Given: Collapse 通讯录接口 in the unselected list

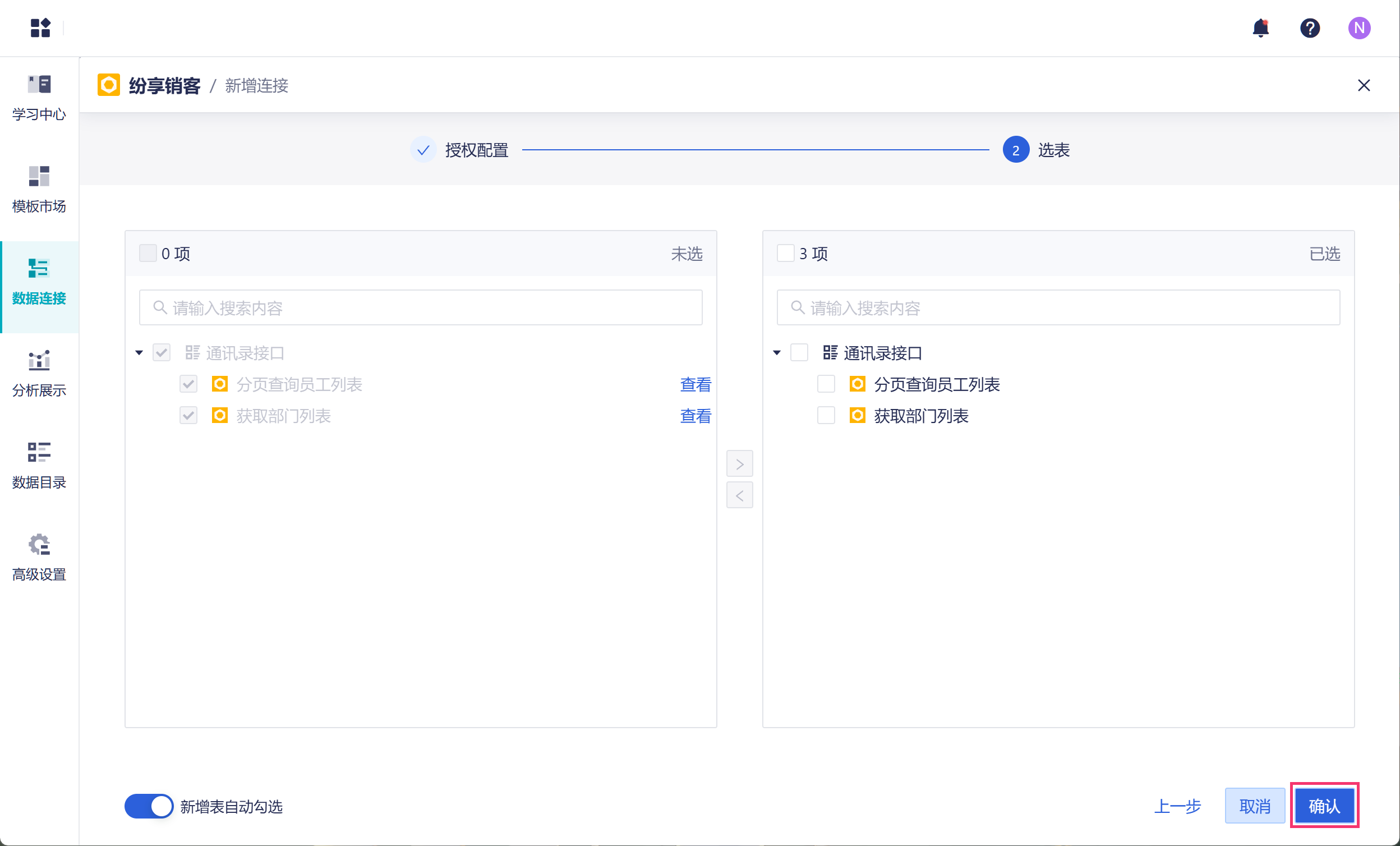Looking at the screenshot, I should 139,353.
